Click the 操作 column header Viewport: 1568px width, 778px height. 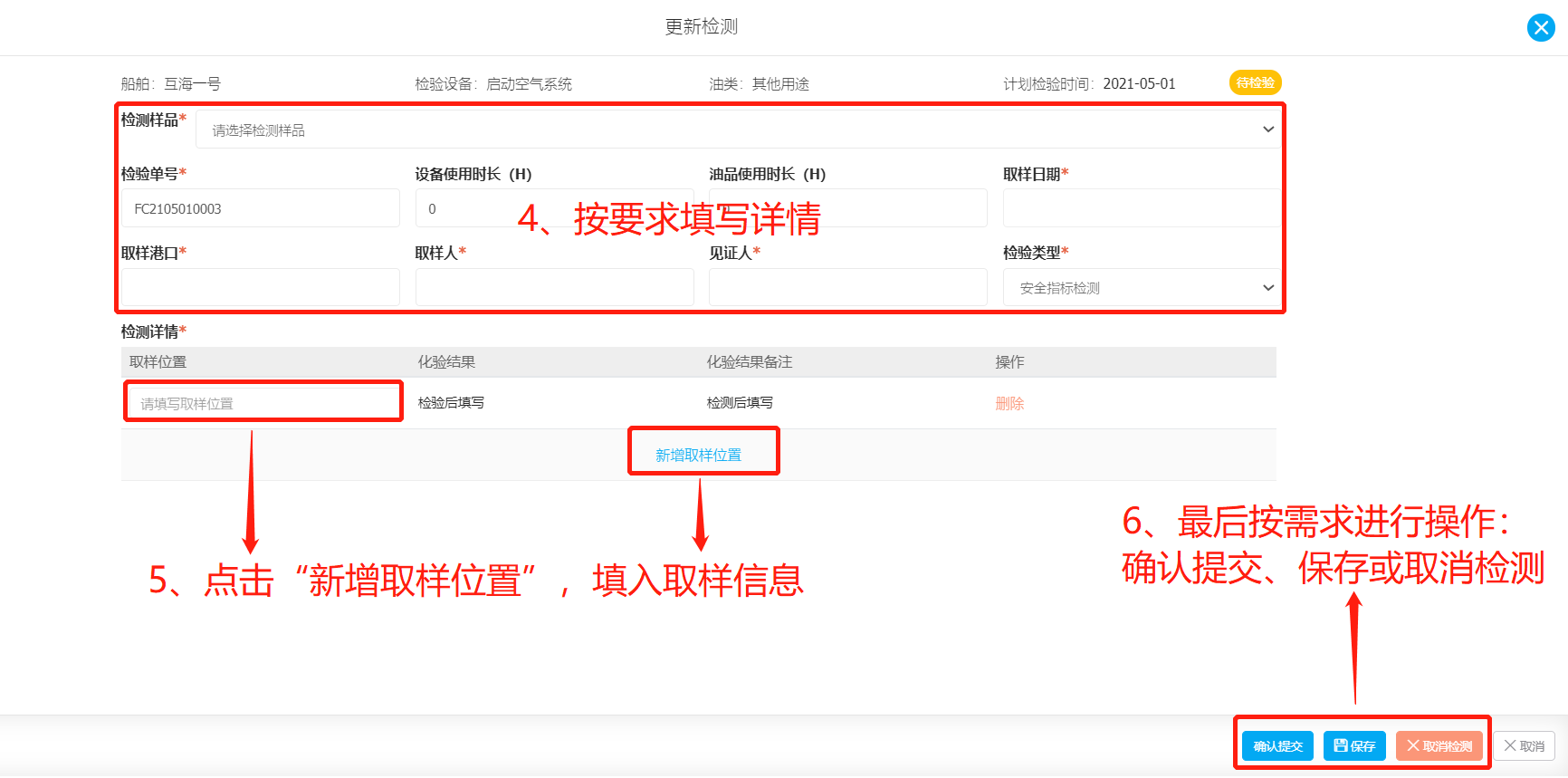[x=1009, y=362]
